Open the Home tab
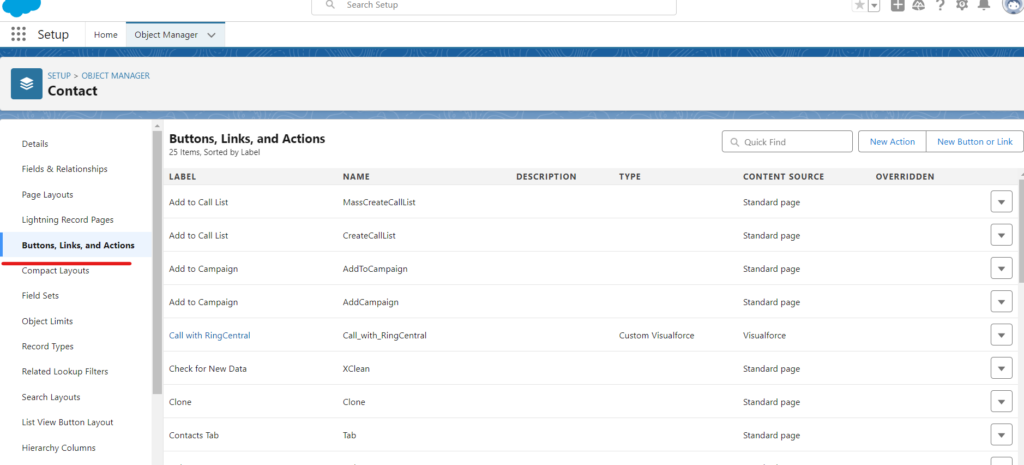The height and width of the screenshot is (465, 1024). (106, 35)
